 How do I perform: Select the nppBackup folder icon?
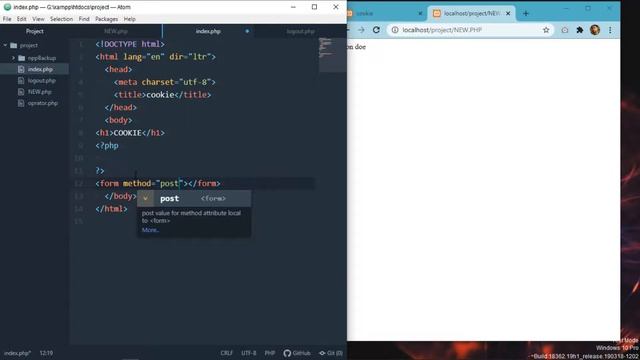pyautogui.click(x=22, y=58)
